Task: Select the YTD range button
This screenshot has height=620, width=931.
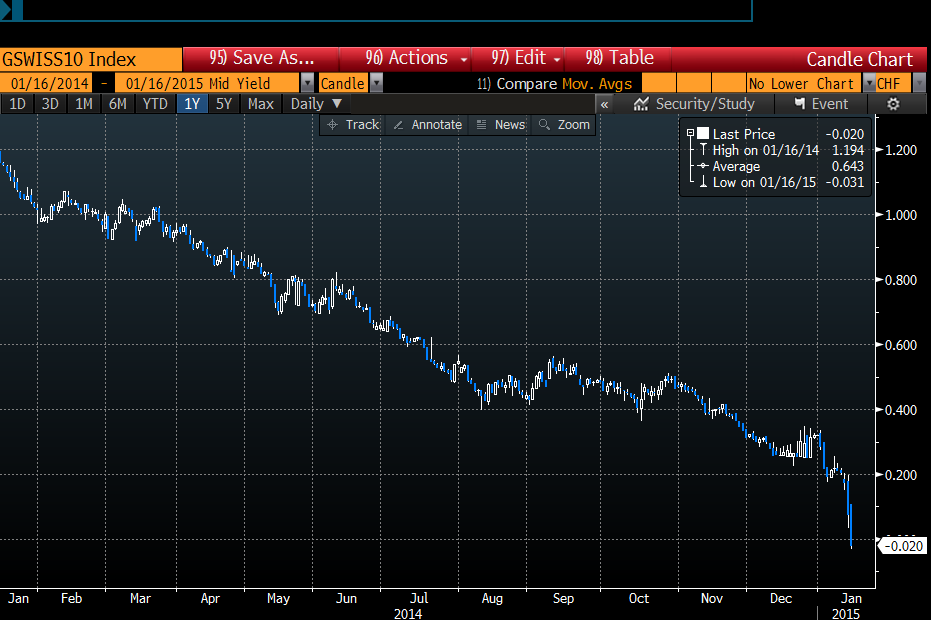Action: pos(155,104)
